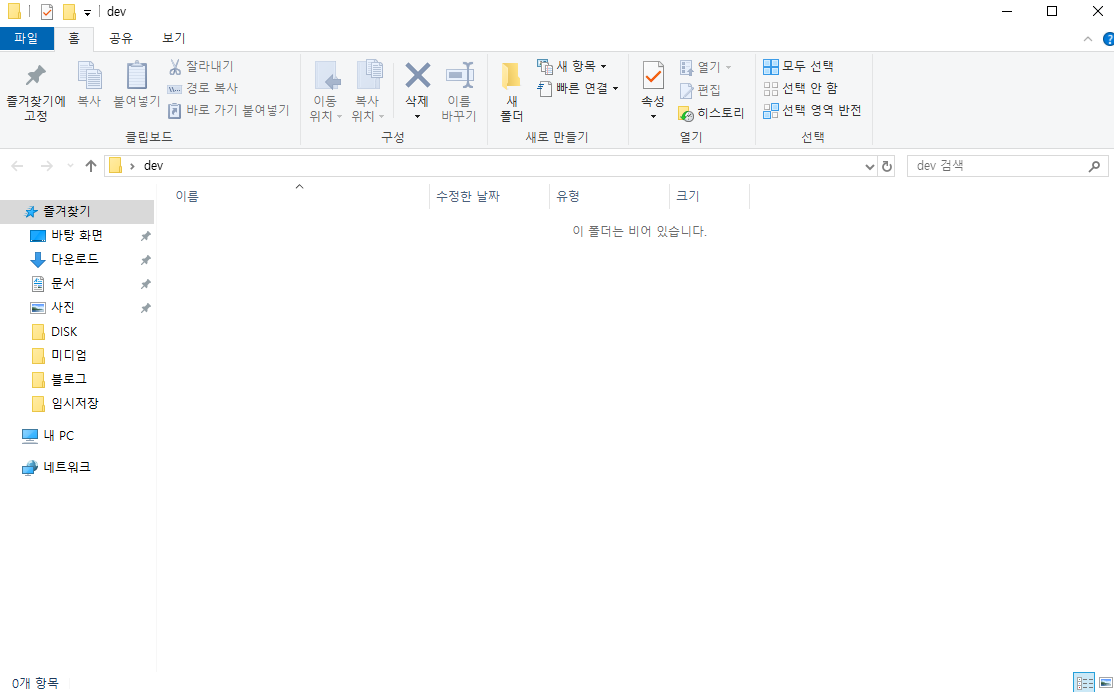This screenshot has width=1114, height=692.
Task: Select 잘라내기 (Cut) in the ribbon
Action: (201, 65)
